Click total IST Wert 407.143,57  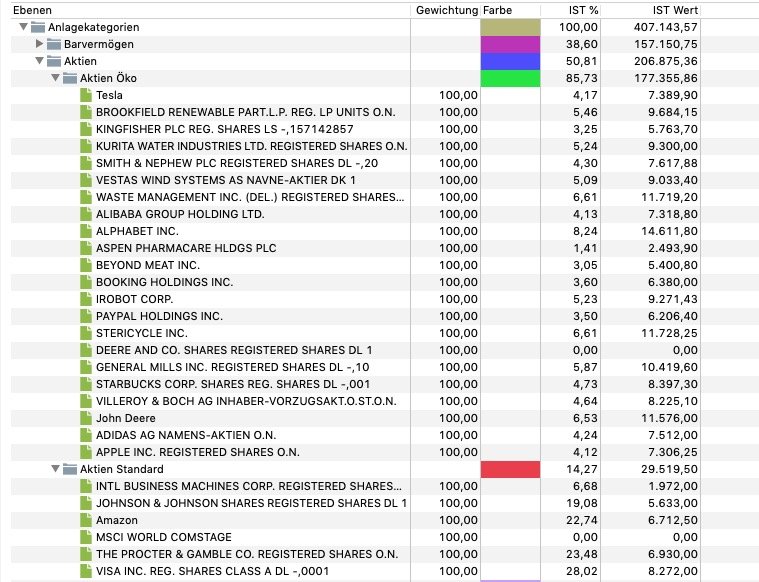[666, 27]
